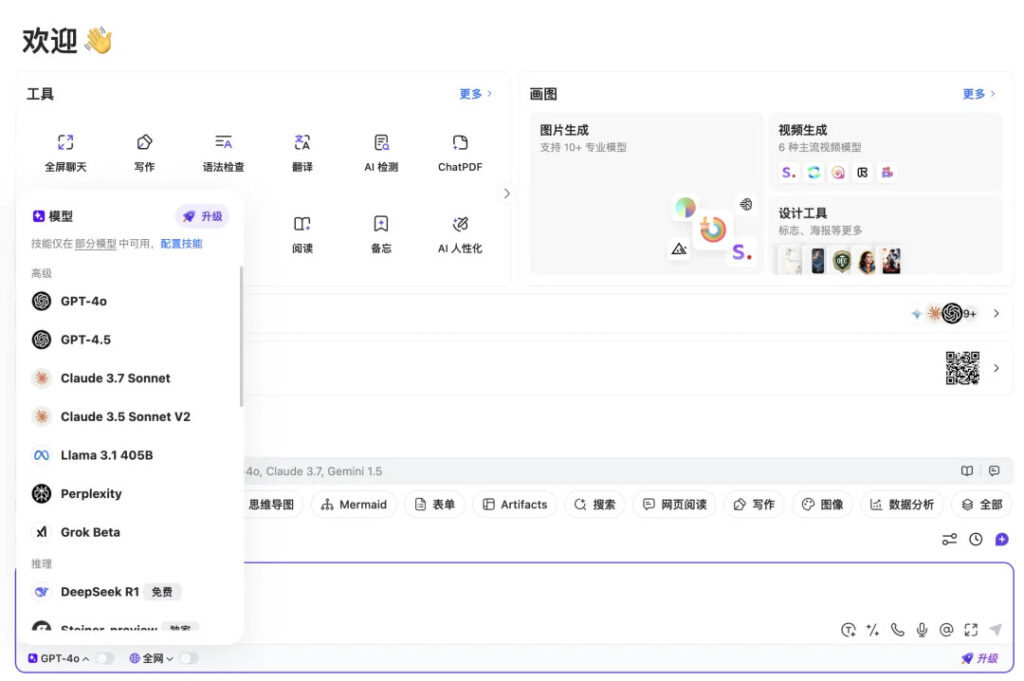Viewport: 1024px width, 681px height.
Task: Click the @ mention icon
Action: click(x=946, y=630)
